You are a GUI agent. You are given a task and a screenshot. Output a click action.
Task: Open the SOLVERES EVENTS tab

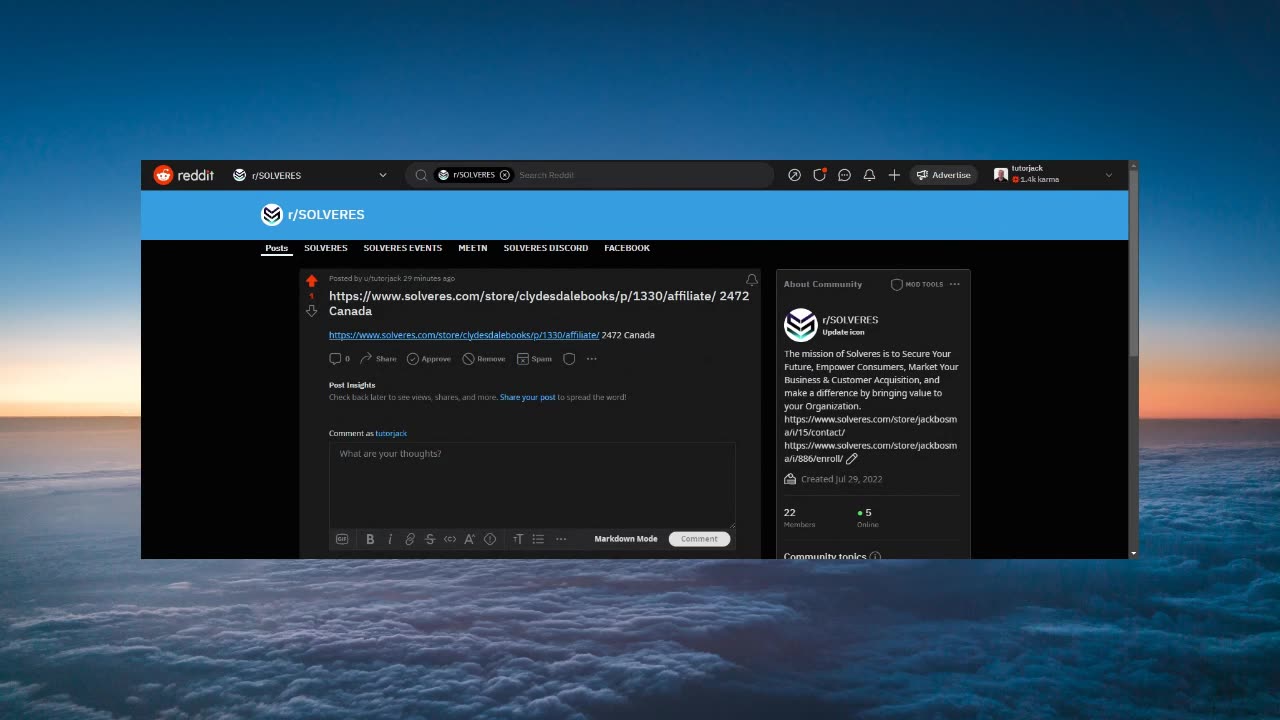point(403,248)
